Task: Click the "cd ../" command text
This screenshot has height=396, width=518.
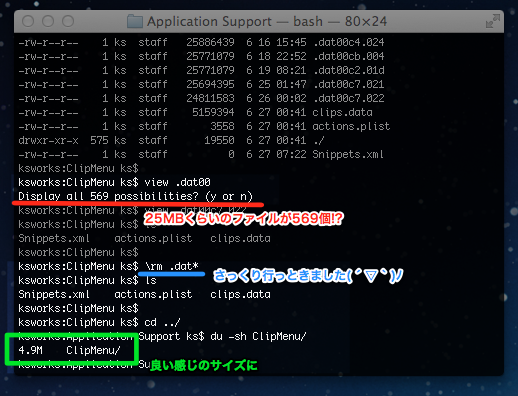Action: tap(162, 322)
